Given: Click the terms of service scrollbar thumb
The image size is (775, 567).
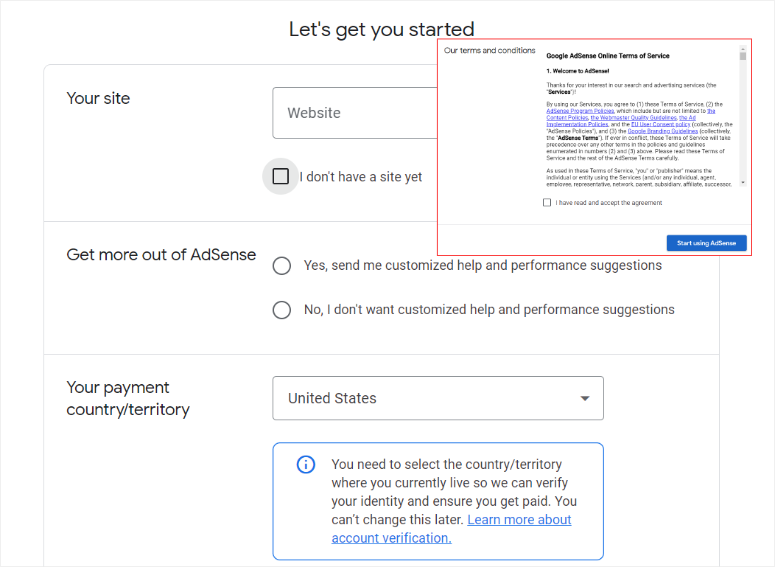Looking at the screenshot, I should (742, 56).
